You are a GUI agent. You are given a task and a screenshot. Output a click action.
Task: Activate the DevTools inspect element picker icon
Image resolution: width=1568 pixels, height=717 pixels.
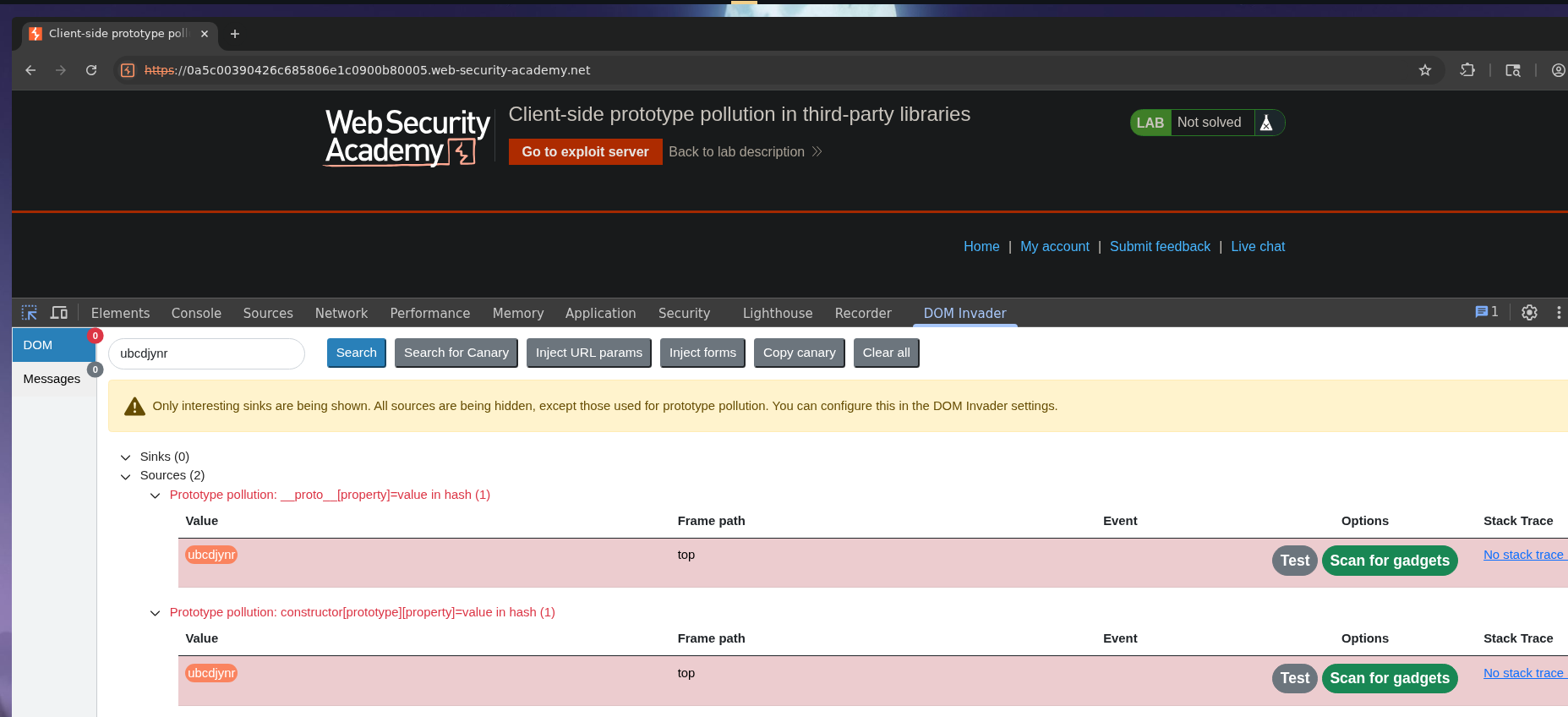tap(30, 313)
